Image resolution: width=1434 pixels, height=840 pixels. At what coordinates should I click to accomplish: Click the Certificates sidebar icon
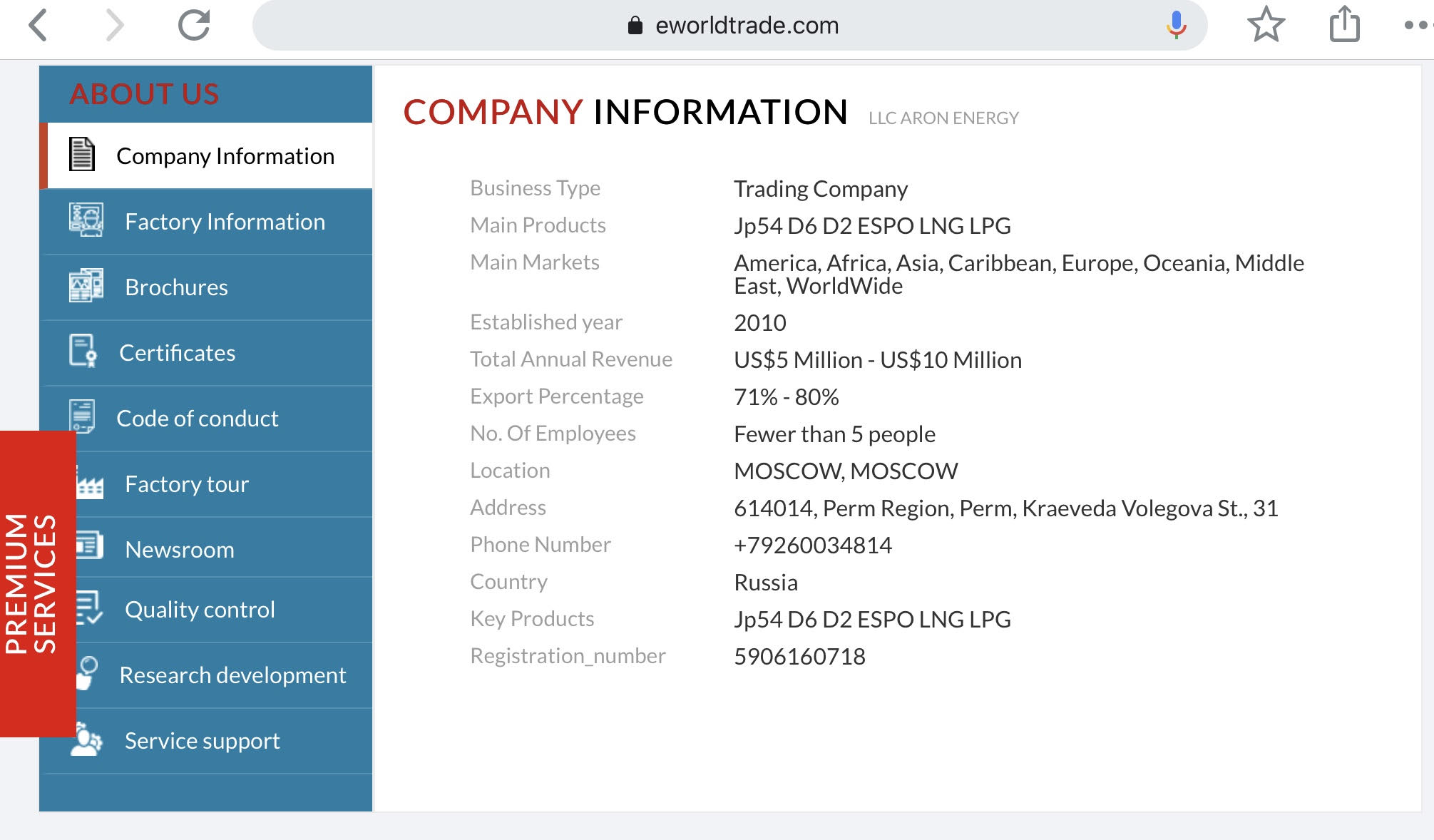tap(83, 351)
